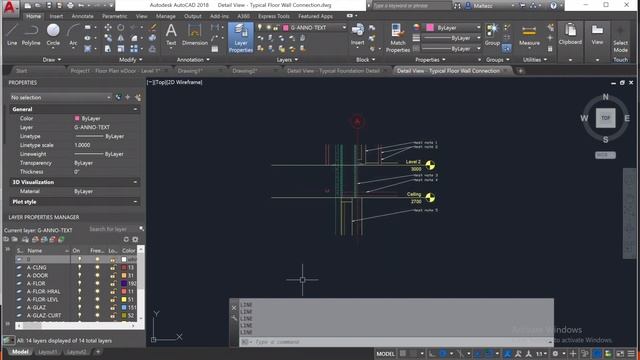Refresh the layer list in Layer Manager
Viewport: 640px width, 360px height.
point(126,240)
